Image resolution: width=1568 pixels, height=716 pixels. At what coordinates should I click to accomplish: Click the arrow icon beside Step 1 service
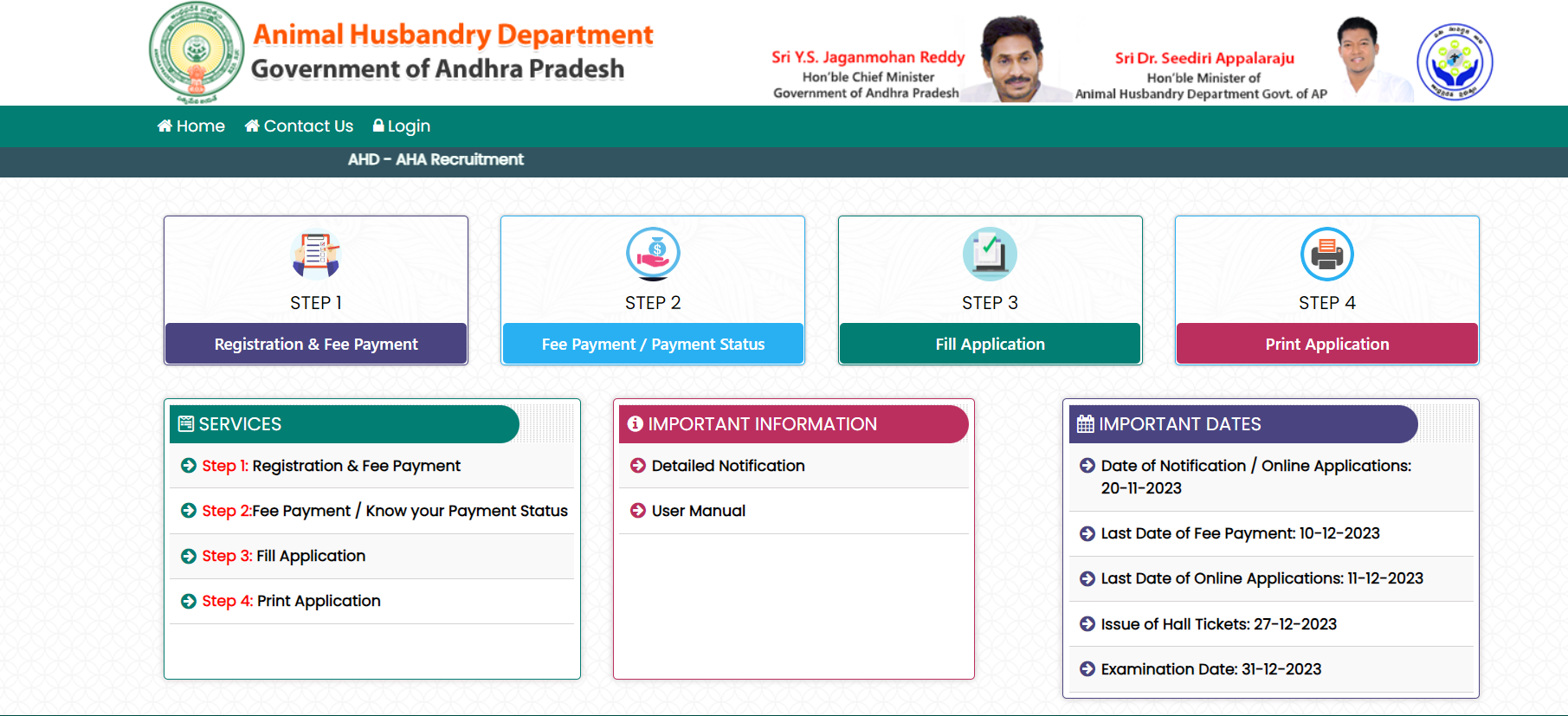189,466
